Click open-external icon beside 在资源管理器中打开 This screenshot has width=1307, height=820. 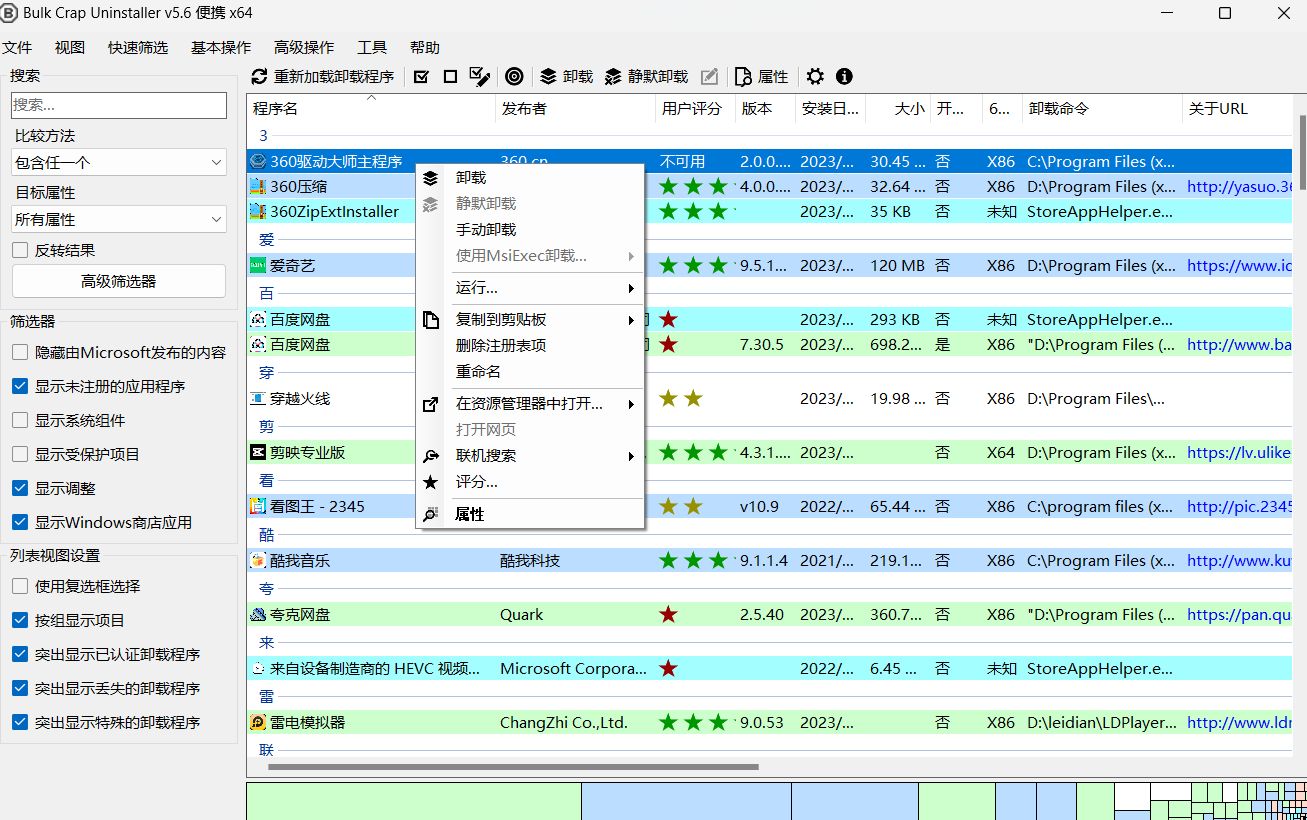click(431, 404)
